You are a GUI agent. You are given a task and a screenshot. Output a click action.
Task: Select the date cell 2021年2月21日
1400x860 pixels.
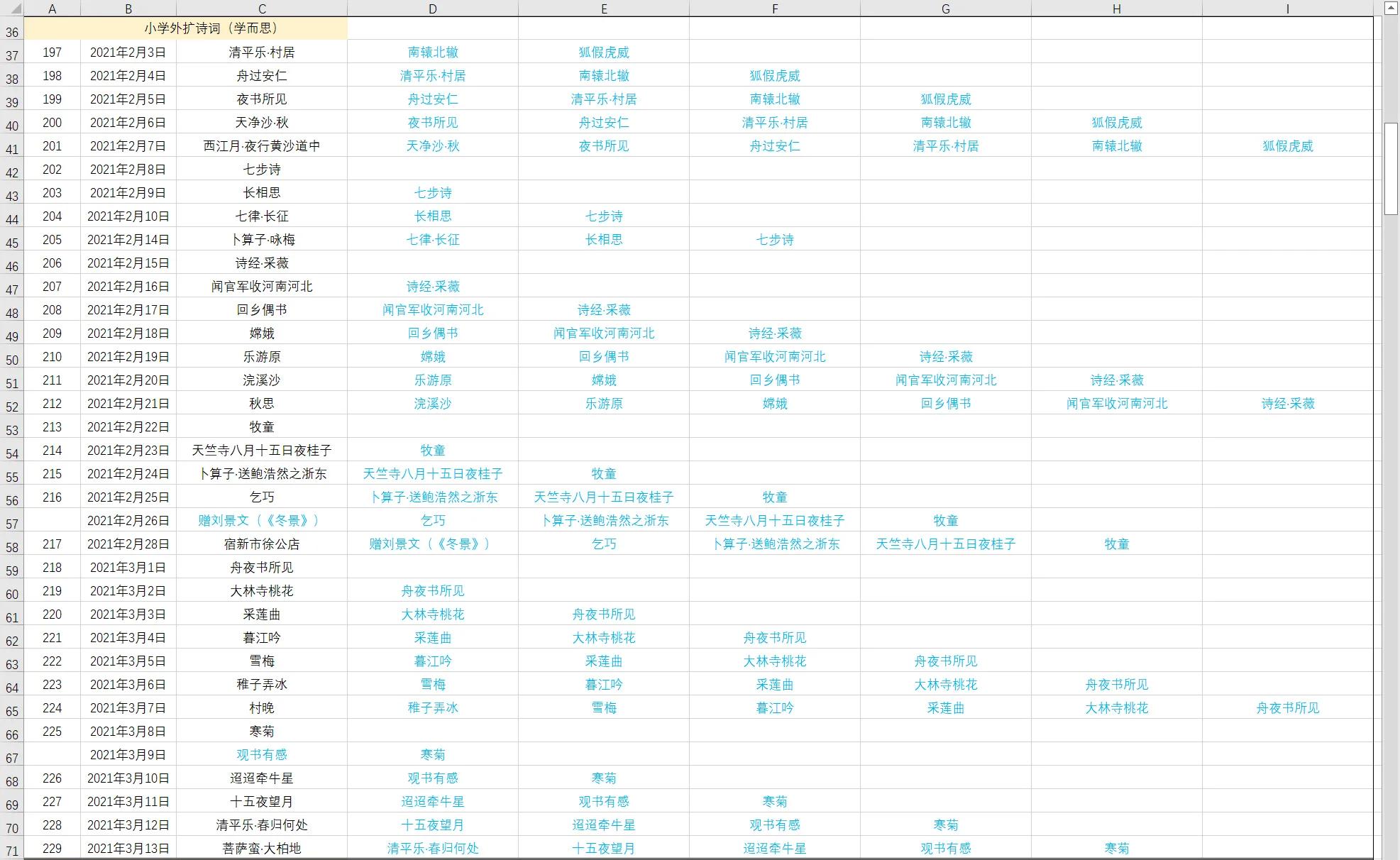pyautogui.click(x=128, y=403)
